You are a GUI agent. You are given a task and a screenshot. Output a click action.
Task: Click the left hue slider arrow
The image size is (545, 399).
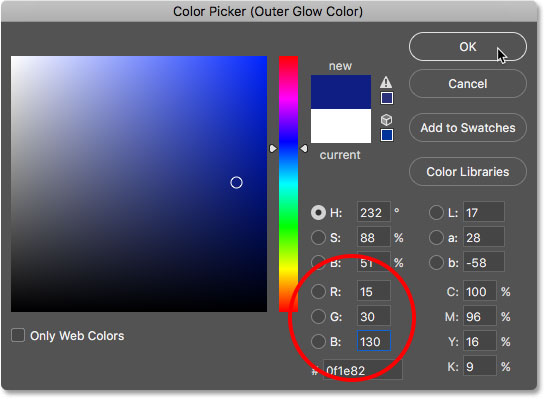point(273,149)
